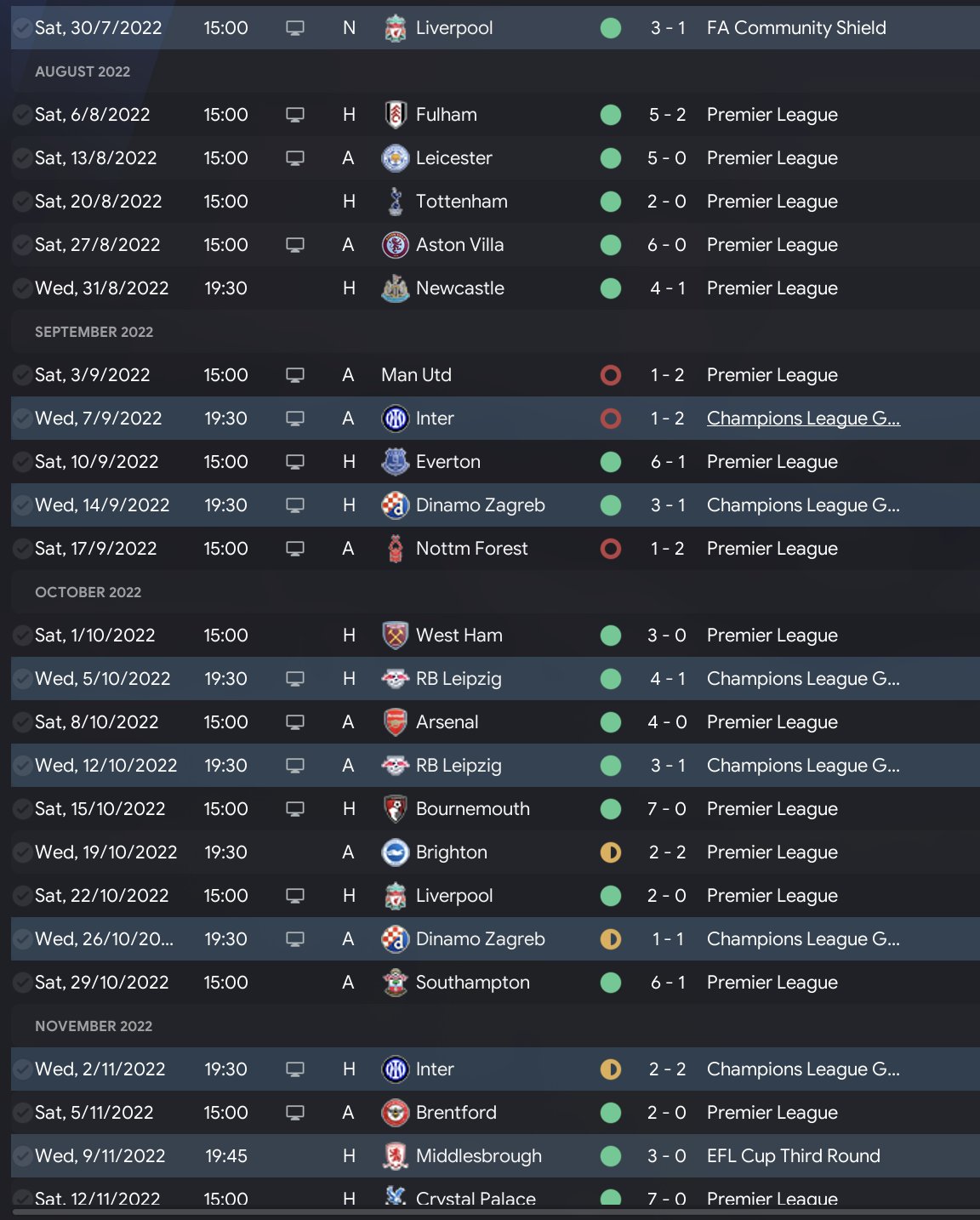The height and width of the screenshot is (1220, 980).
Task: Click the Tottenham club crest icon
Action: point(395,202)
